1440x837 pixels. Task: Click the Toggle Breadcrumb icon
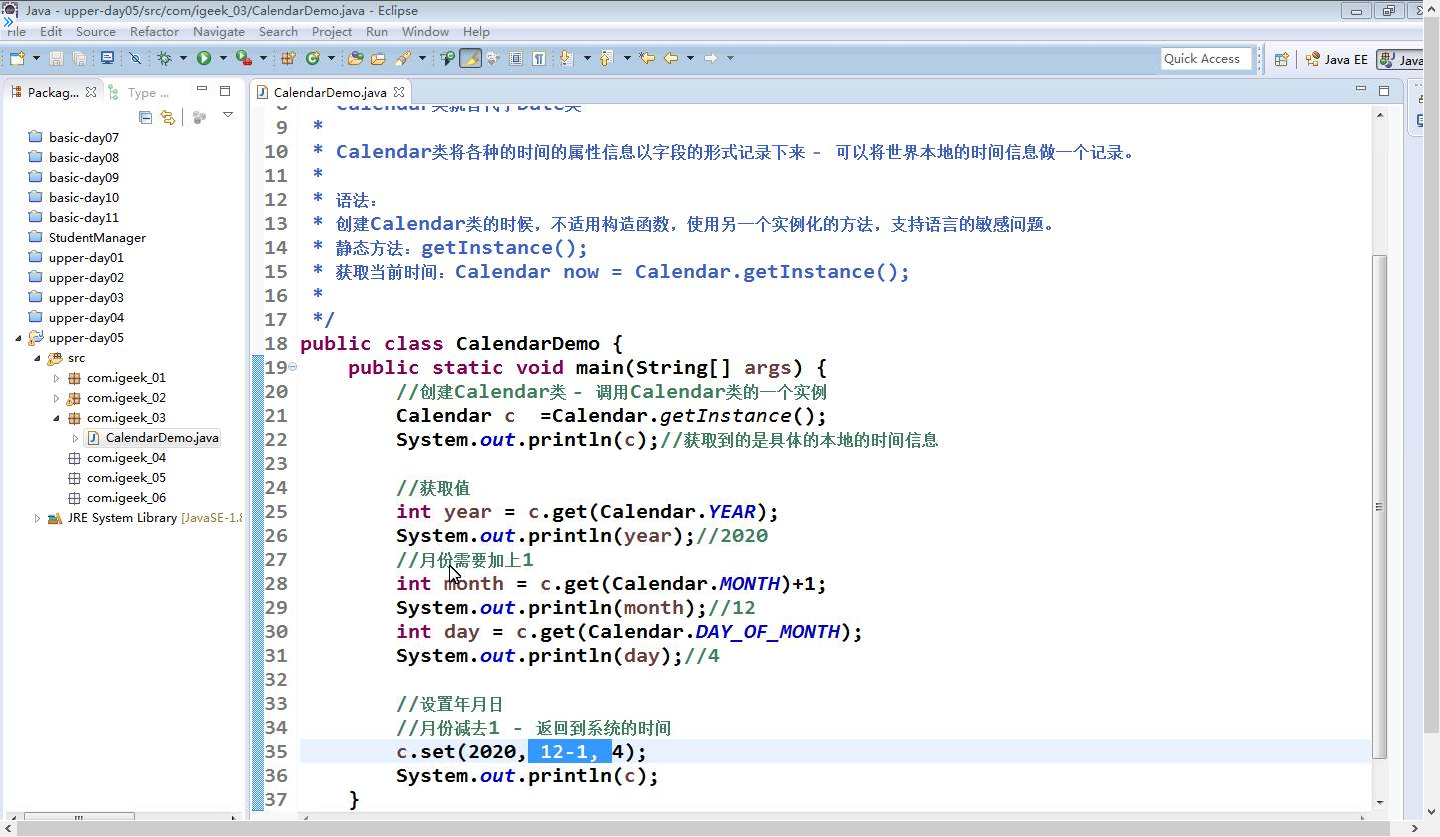447,59
